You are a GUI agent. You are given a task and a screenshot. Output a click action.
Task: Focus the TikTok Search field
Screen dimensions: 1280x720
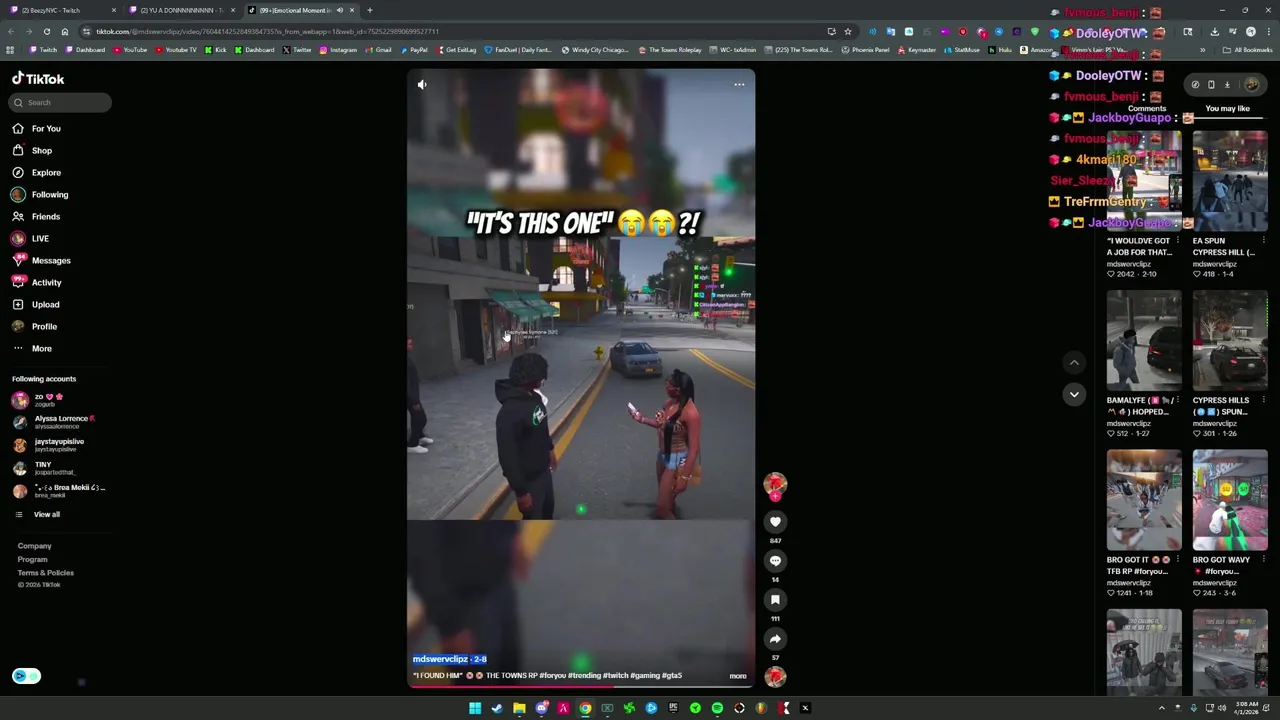coord(61,102)
